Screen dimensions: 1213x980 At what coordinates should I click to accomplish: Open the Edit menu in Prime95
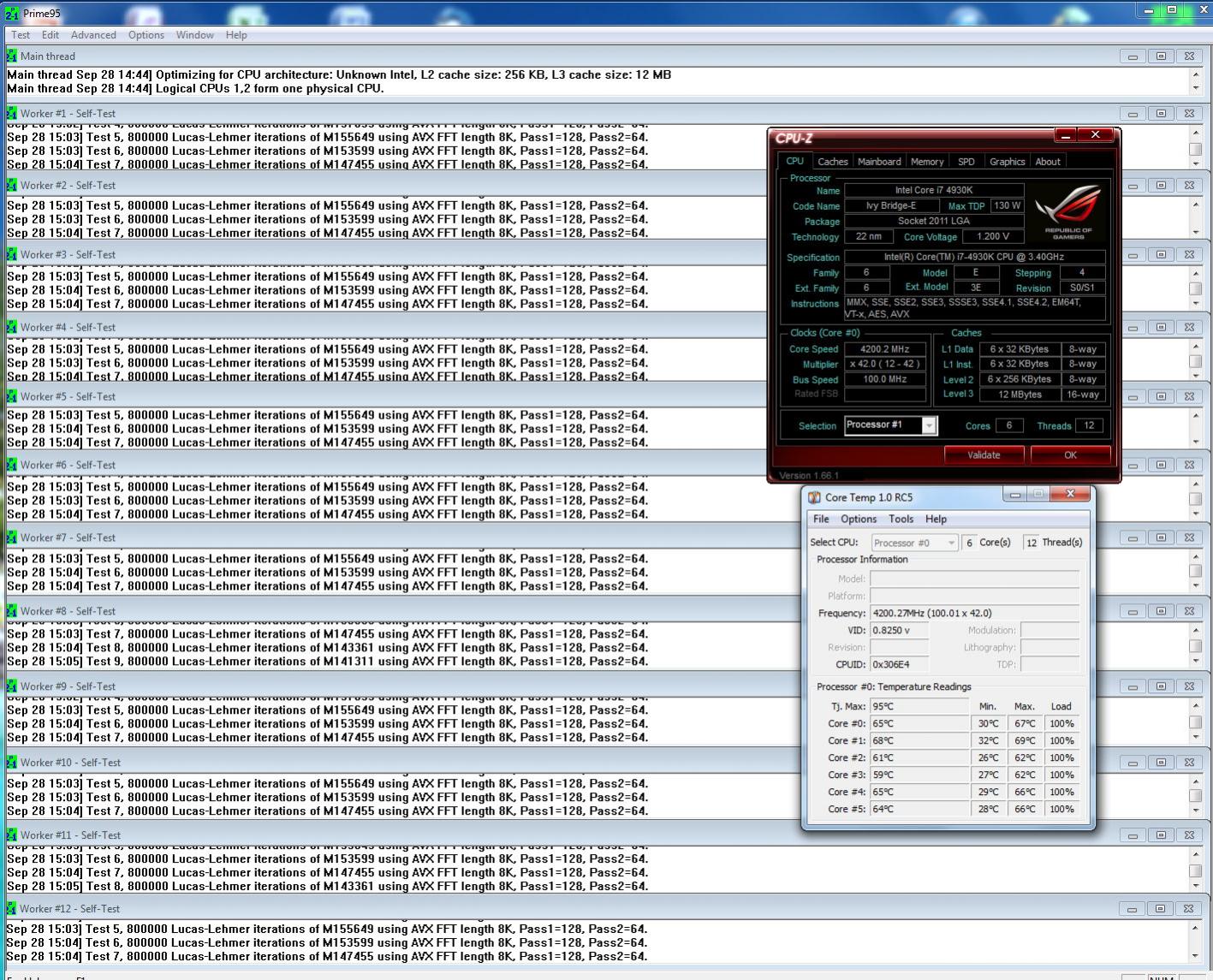51,35
